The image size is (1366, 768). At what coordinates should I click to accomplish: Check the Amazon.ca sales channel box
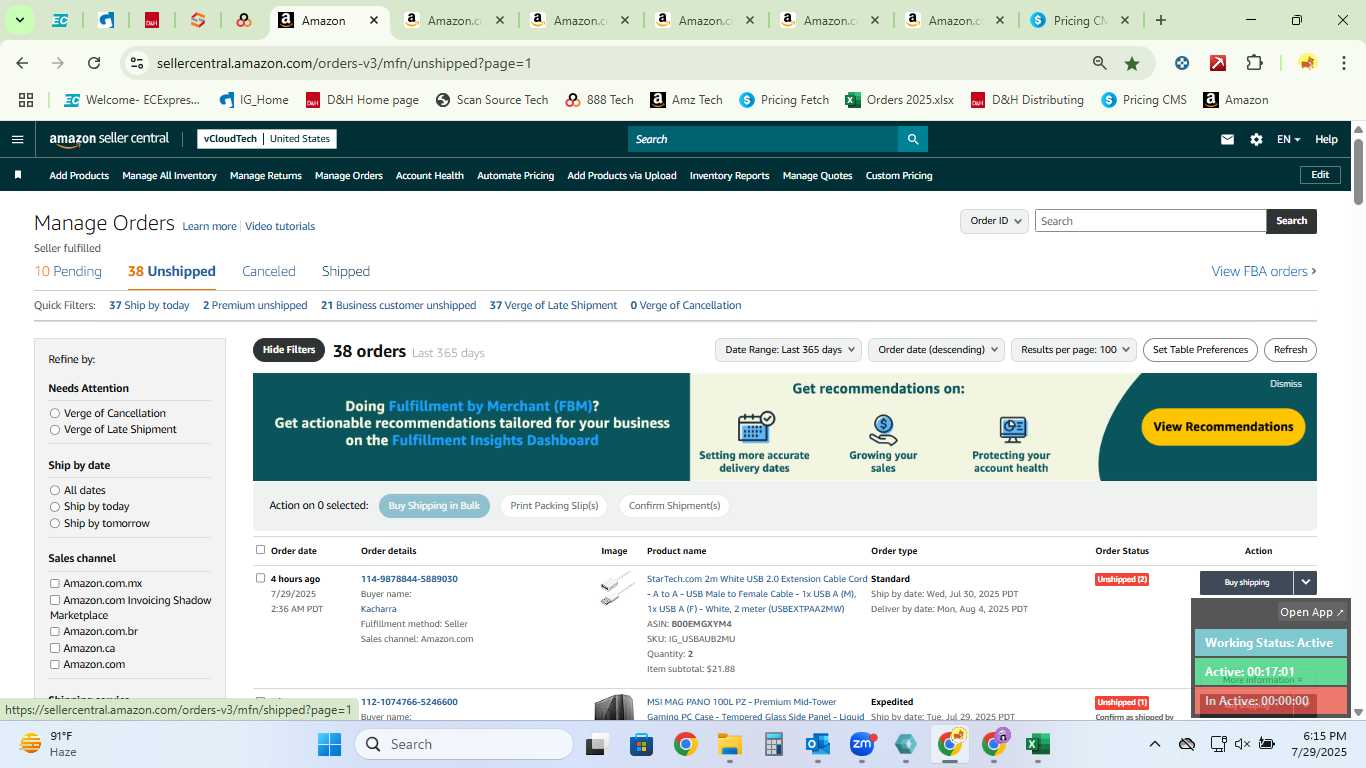click(55, 648)
